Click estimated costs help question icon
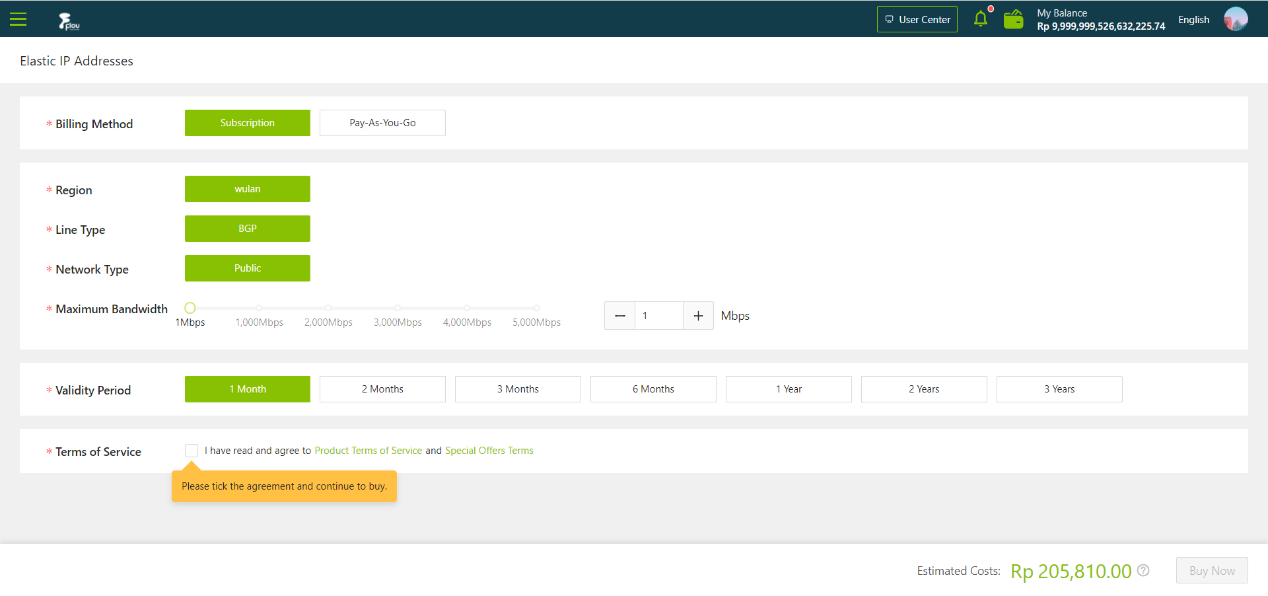This screenshot has height=596, width=1268. (1143, 570)
